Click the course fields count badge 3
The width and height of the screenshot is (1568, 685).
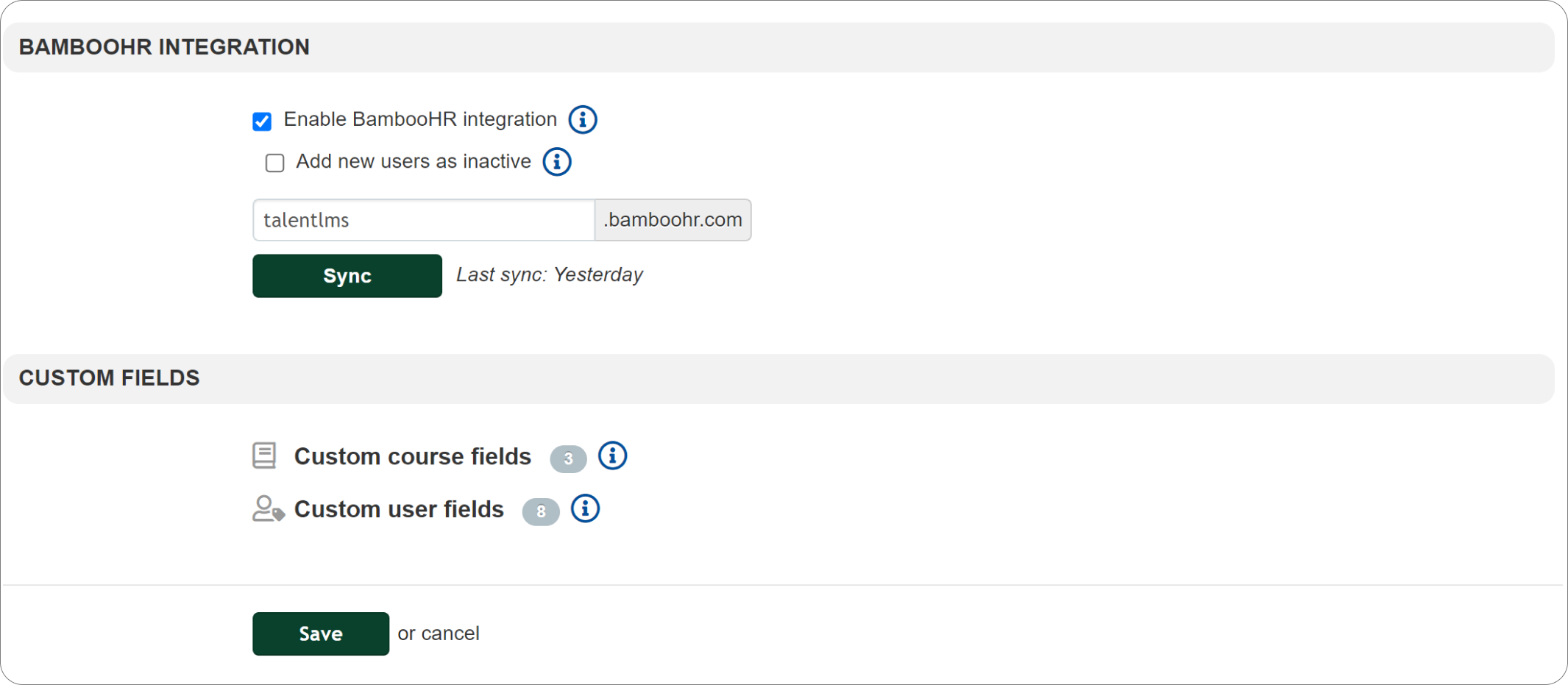coord(568,458)
